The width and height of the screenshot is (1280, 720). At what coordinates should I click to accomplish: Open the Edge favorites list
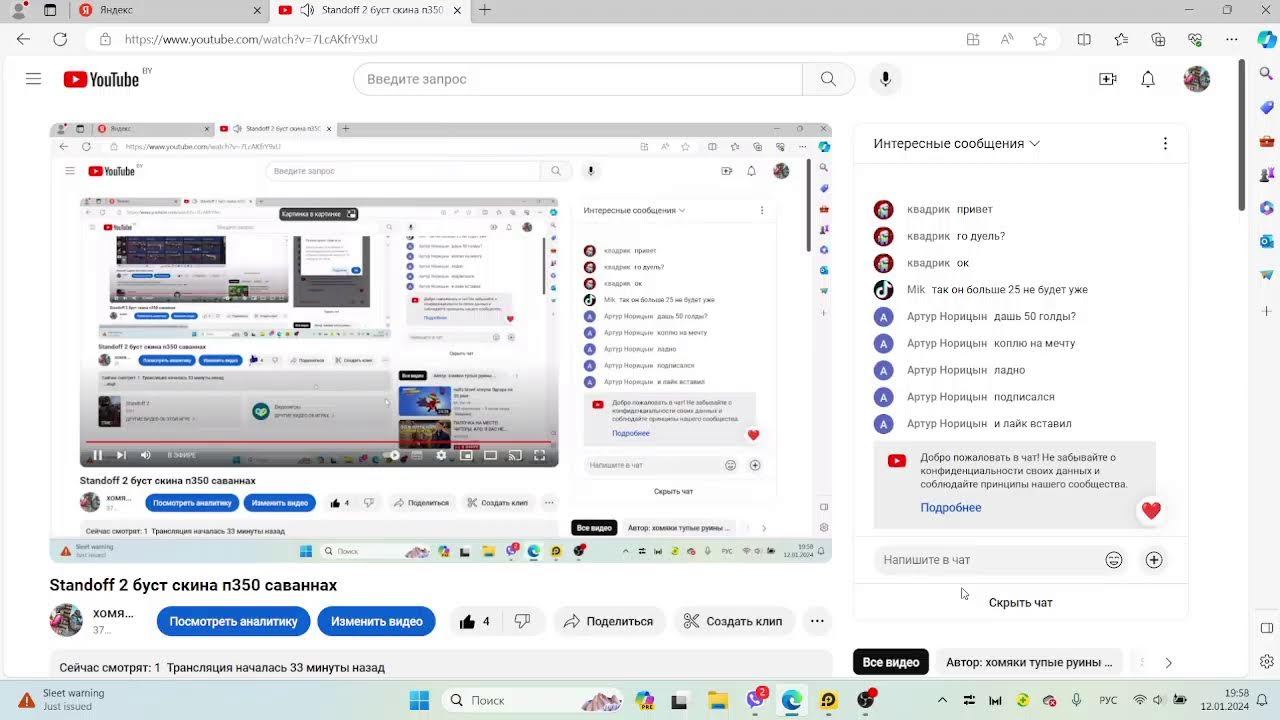(x=1121, y=39)
